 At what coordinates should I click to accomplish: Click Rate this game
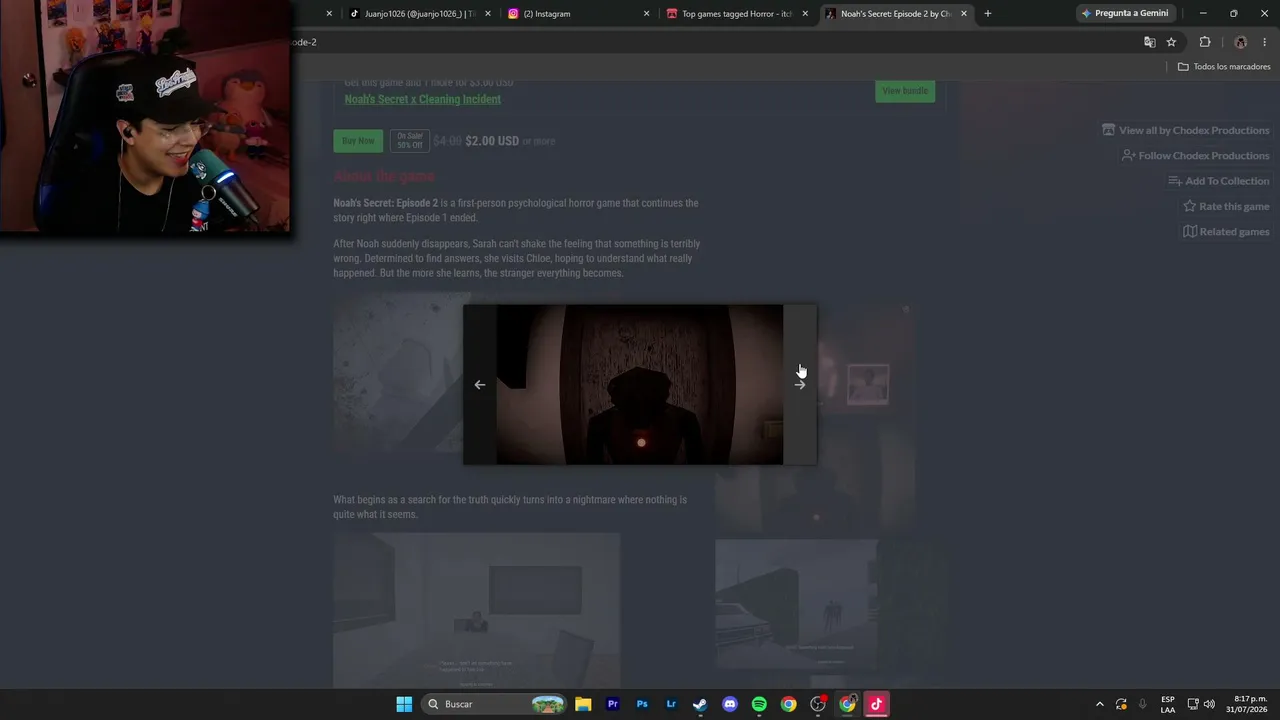(1226, 206)
